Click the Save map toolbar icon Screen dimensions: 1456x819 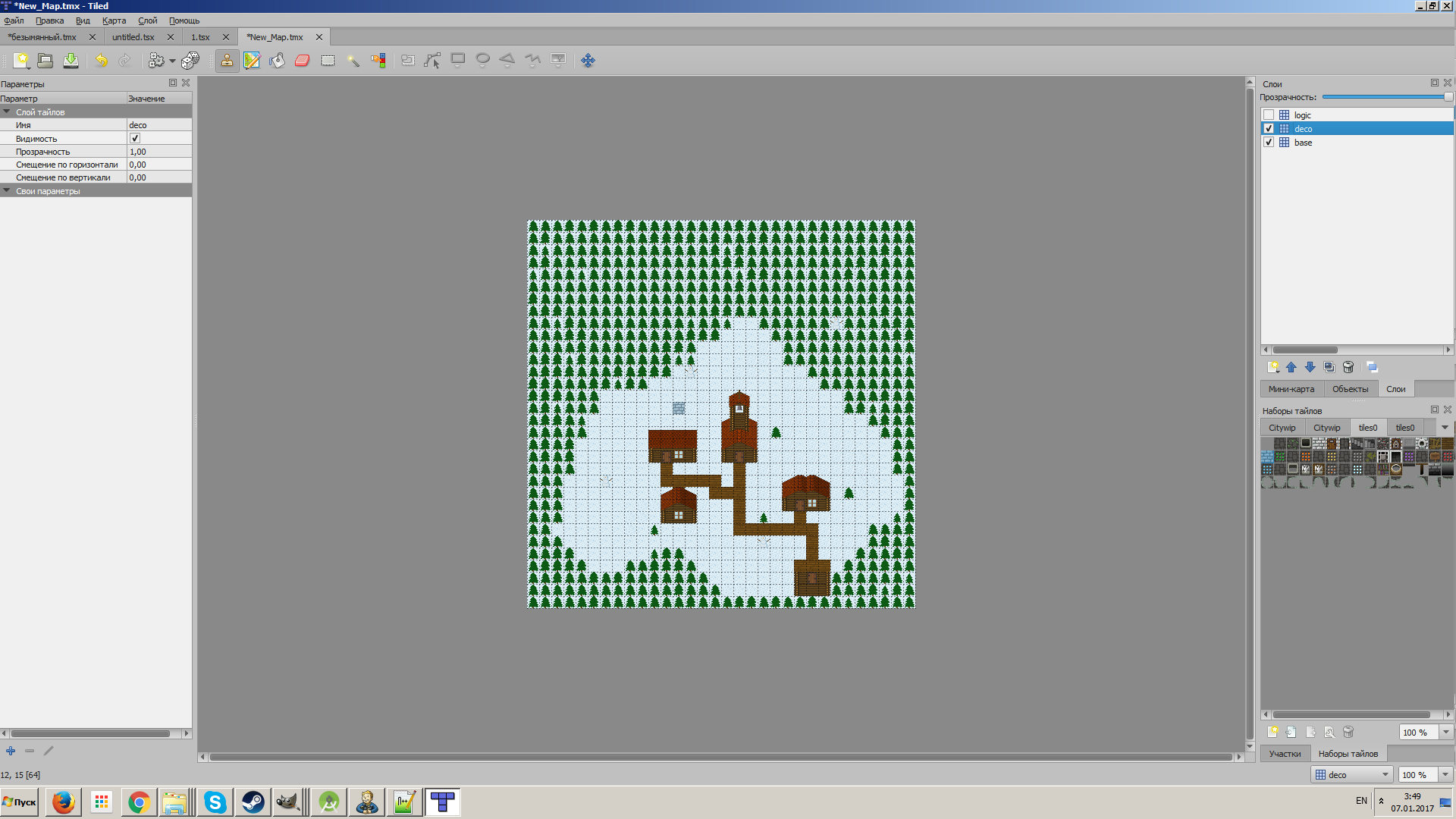71,61
